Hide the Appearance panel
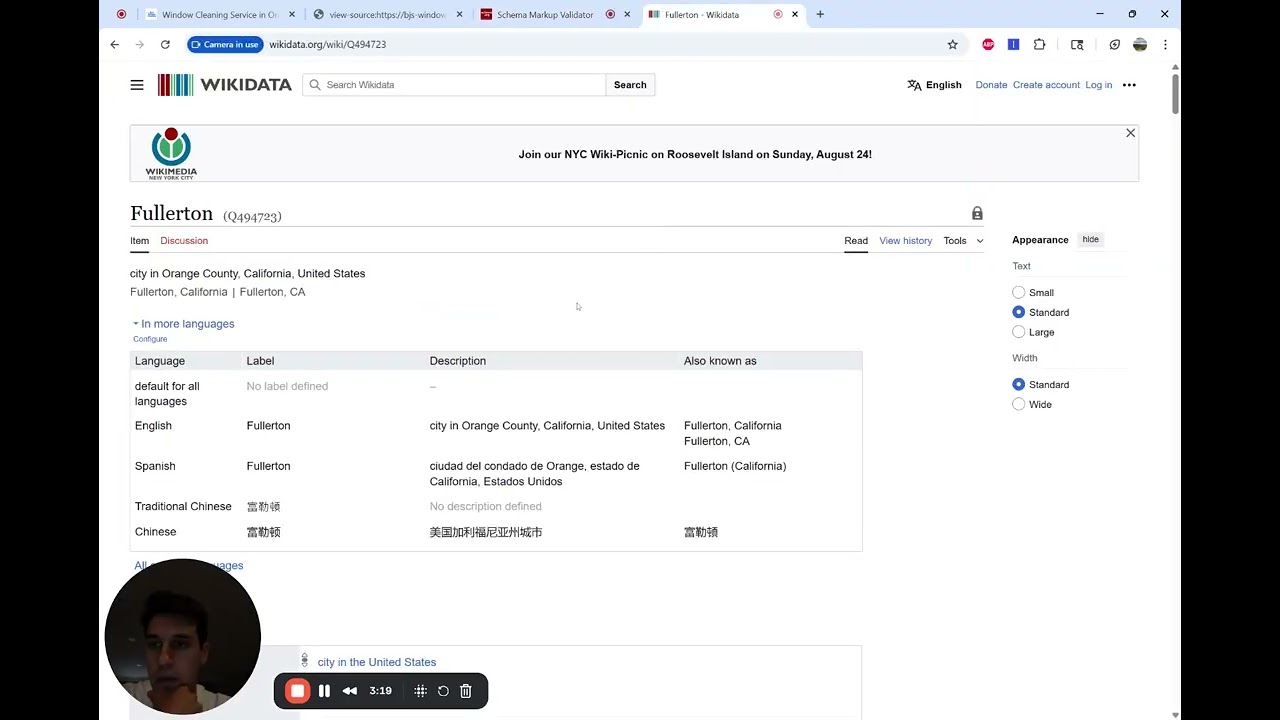The width and height of the screenshot is (1280, 720). pyautogui.click(x=1090, y=239)
